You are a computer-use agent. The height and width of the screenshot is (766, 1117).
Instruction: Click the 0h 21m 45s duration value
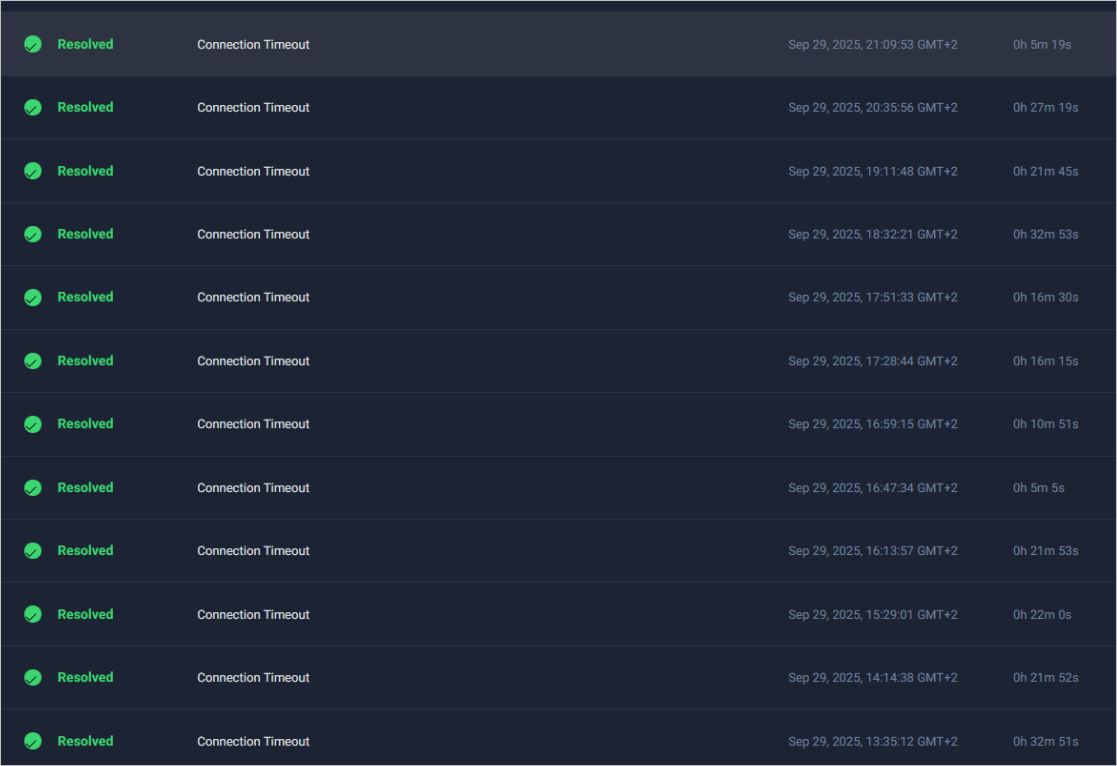[x=1045, y=171]
